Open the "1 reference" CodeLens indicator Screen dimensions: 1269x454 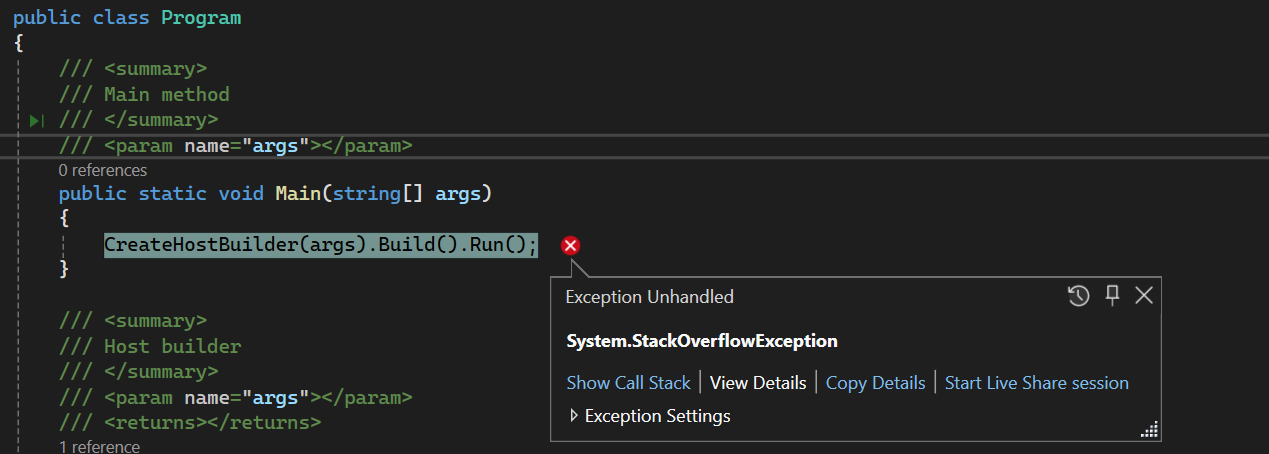[99, 447]
